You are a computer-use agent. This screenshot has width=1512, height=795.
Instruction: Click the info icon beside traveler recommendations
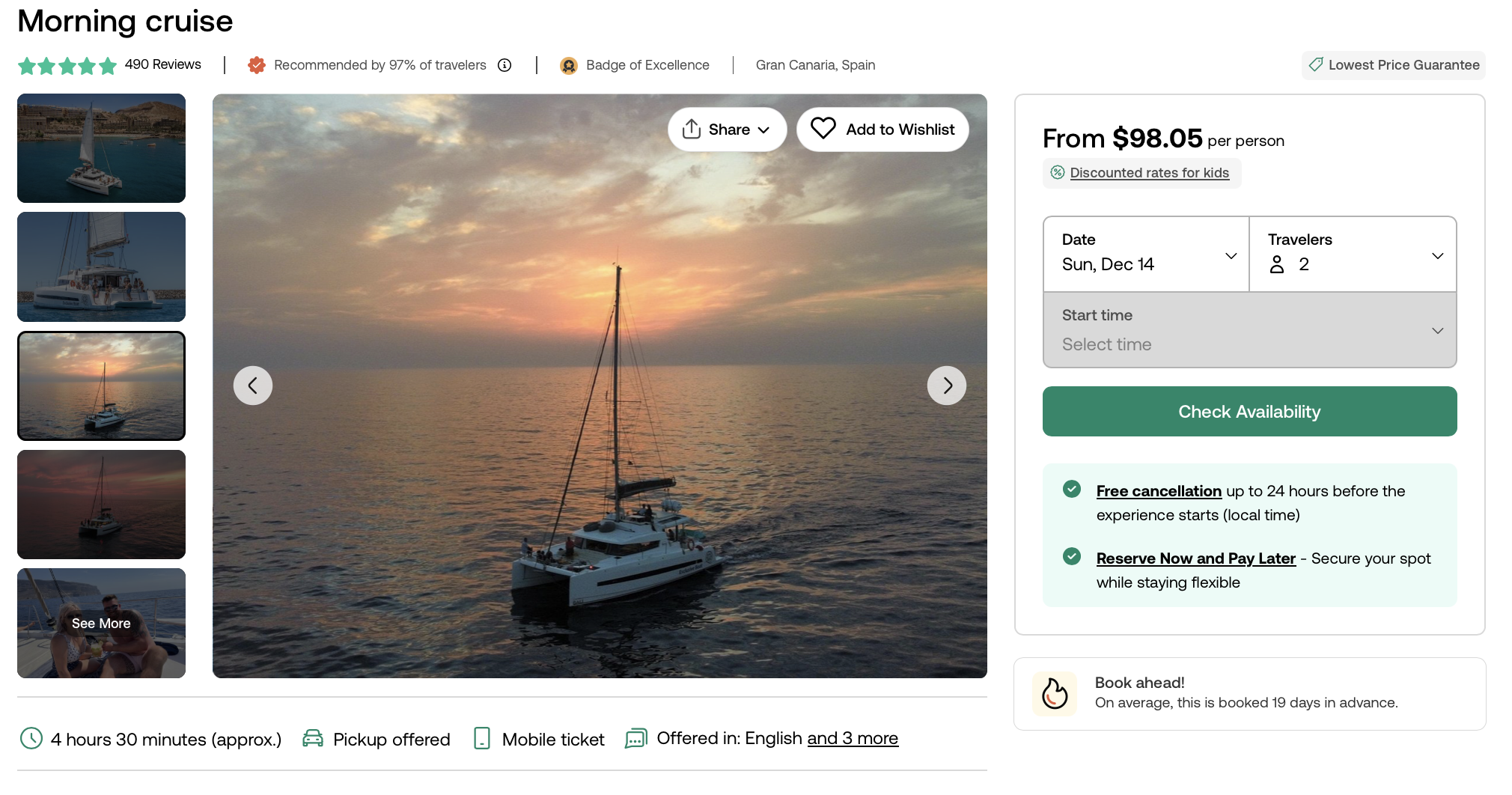pyautogui.click(x=505, y=65)
